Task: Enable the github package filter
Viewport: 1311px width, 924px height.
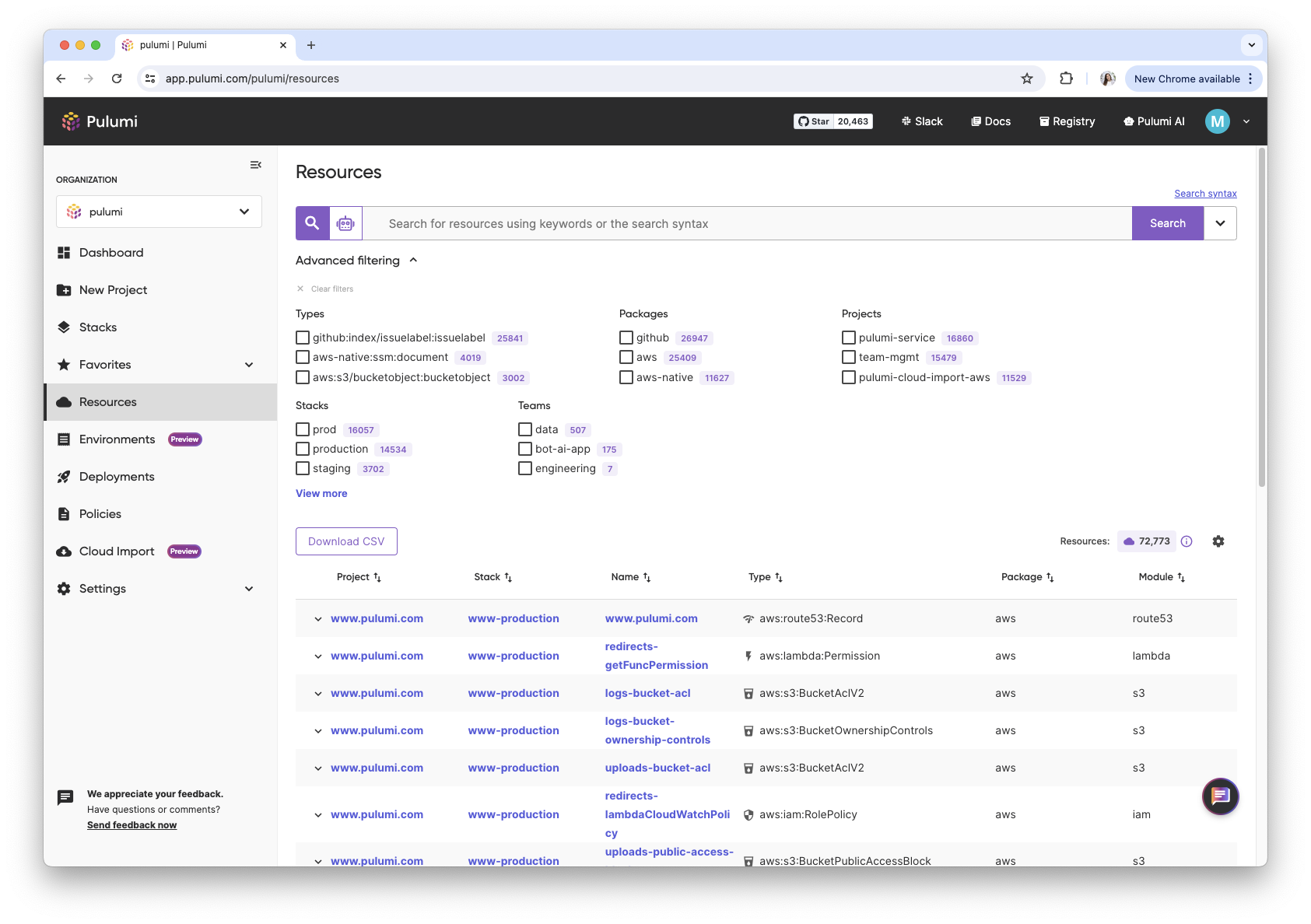Action: pos(626,337)
